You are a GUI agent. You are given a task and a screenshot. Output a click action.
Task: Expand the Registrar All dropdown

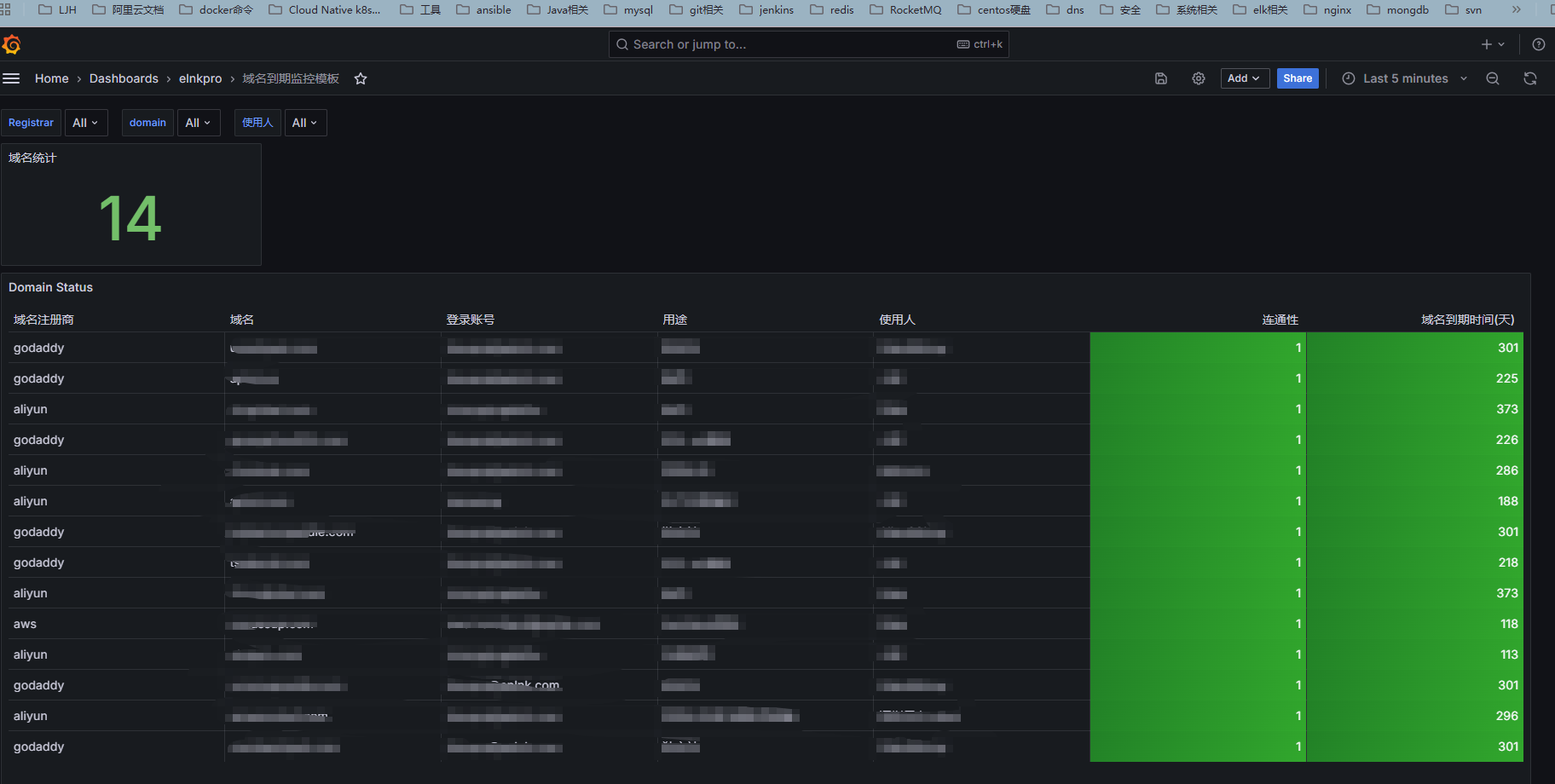86,123
